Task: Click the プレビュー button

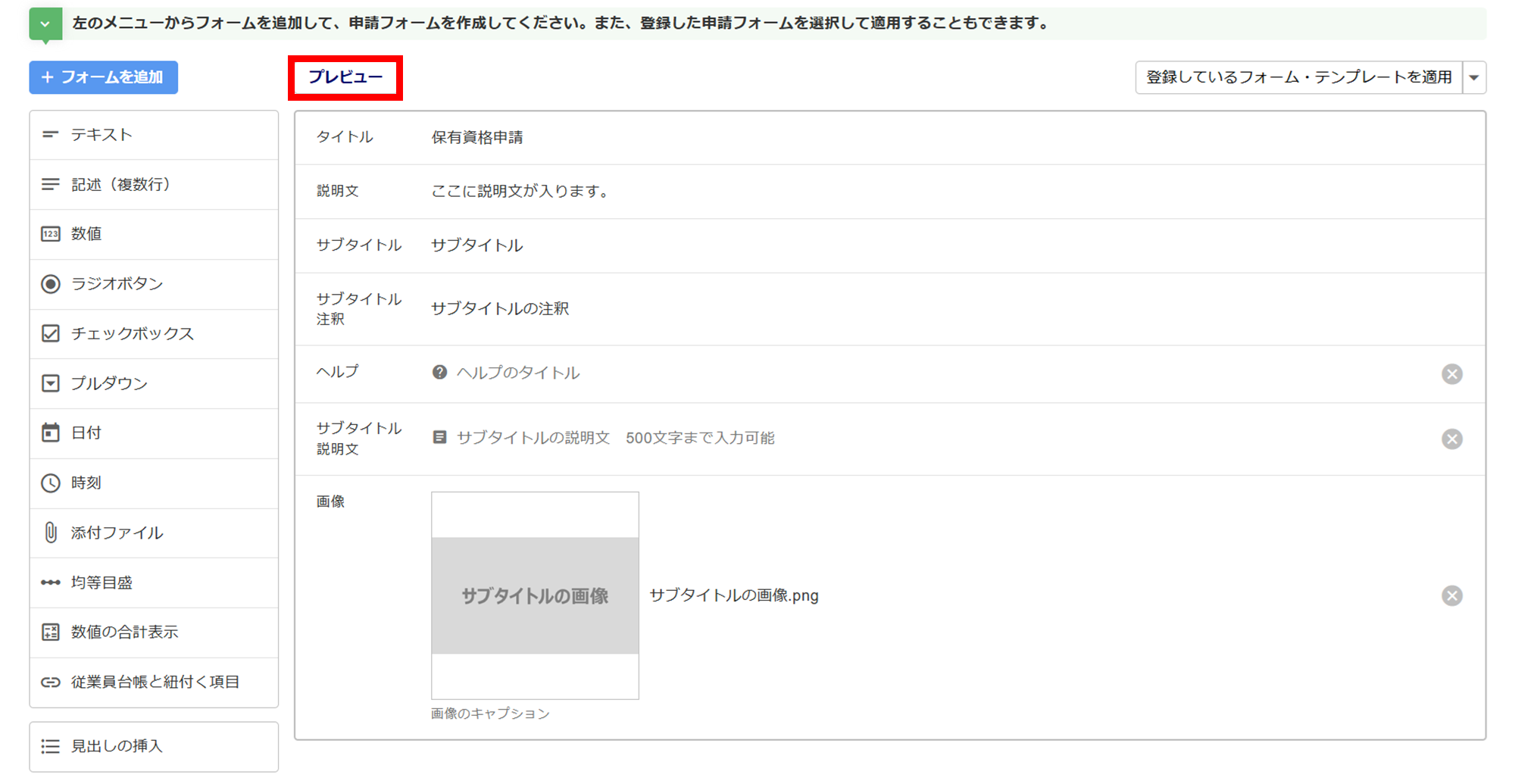Action: click(x=345, y=77)
